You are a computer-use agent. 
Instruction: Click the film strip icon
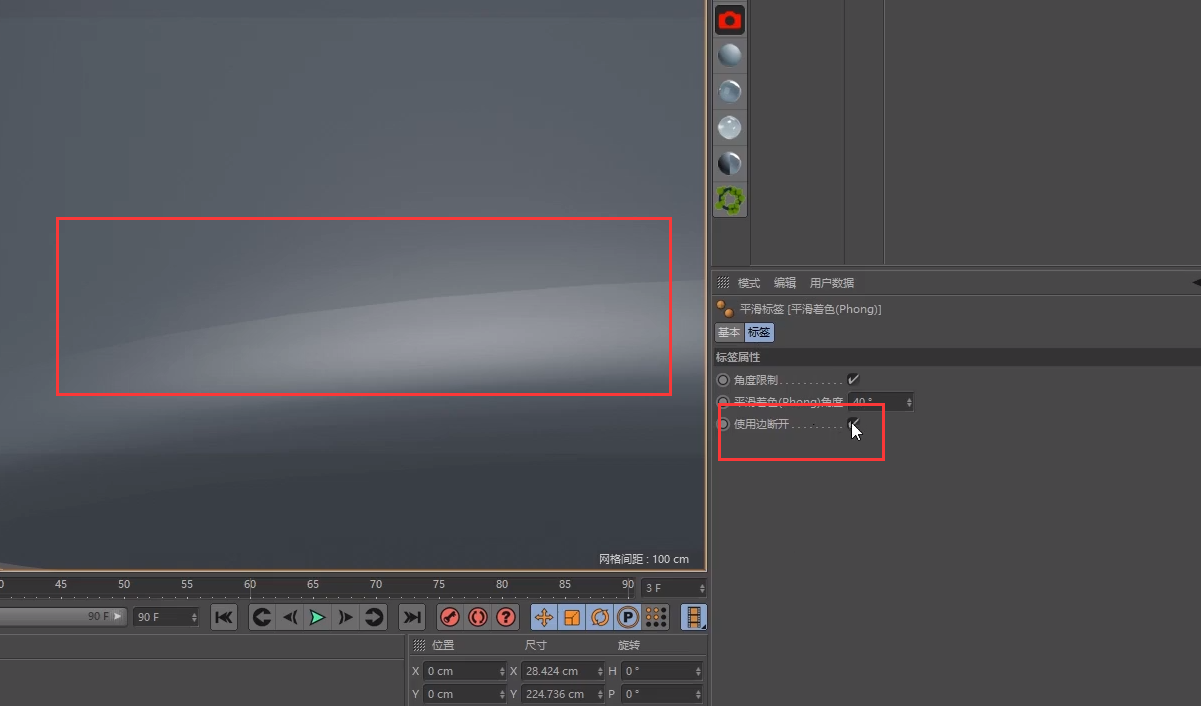tap(694, 617)
